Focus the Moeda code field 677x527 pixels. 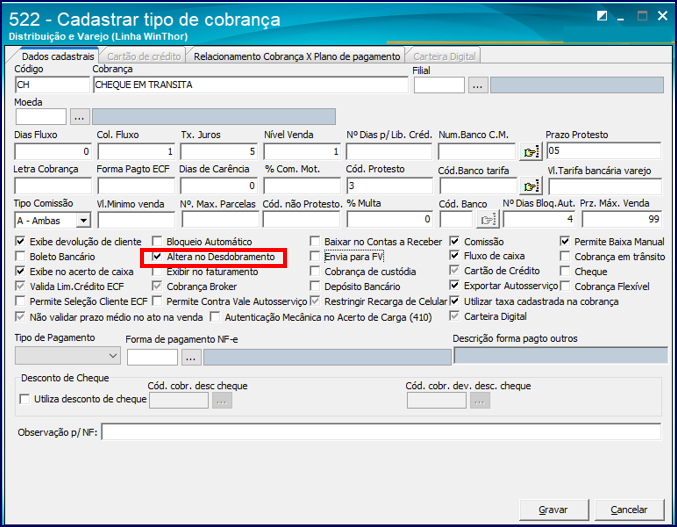pyautogui.click(x=41, y=117)
